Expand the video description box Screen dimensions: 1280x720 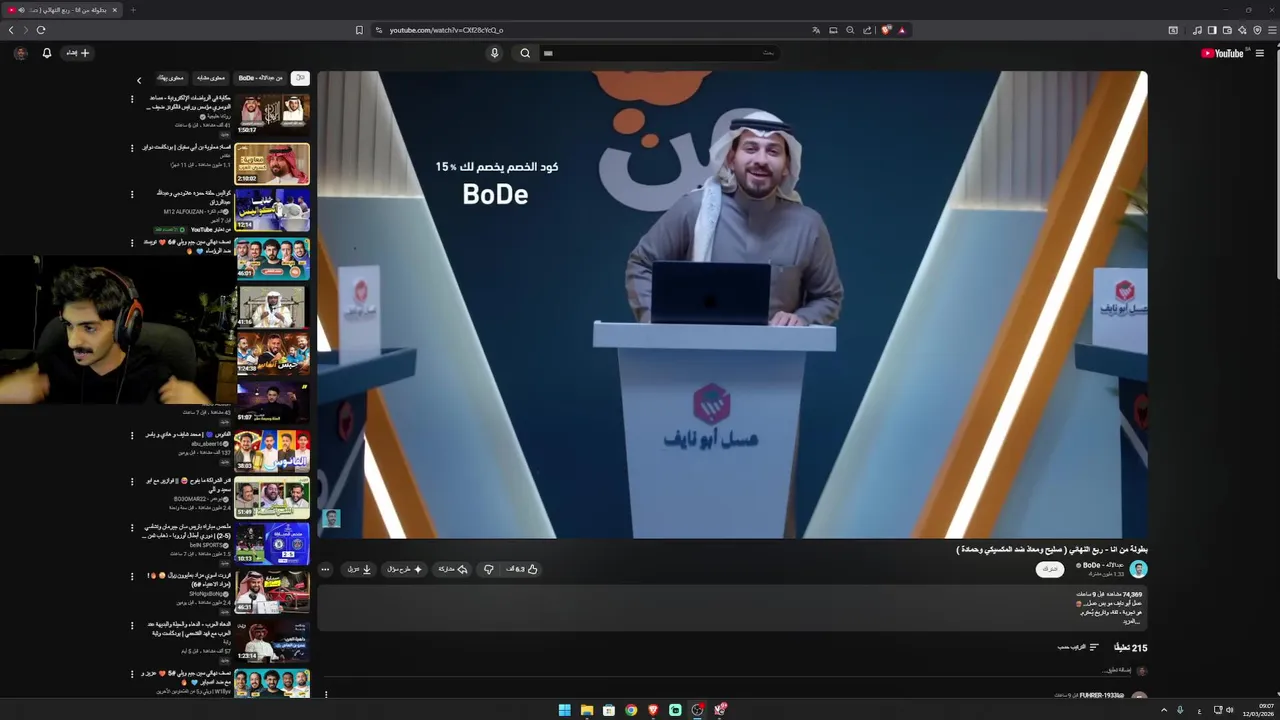[x=733, y=608]
